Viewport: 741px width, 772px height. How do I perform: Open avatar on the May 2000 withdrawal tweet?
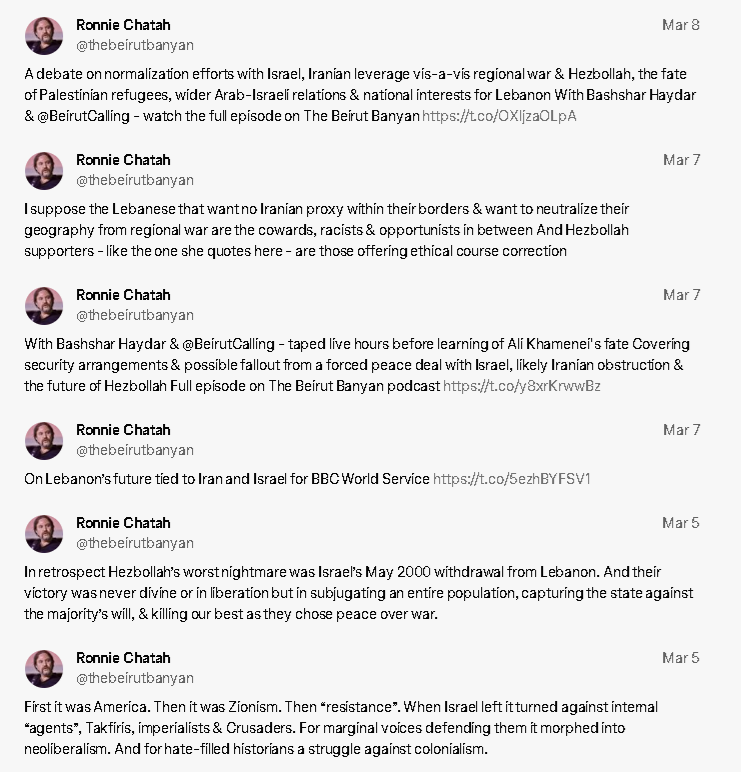[x=44, y=533]
